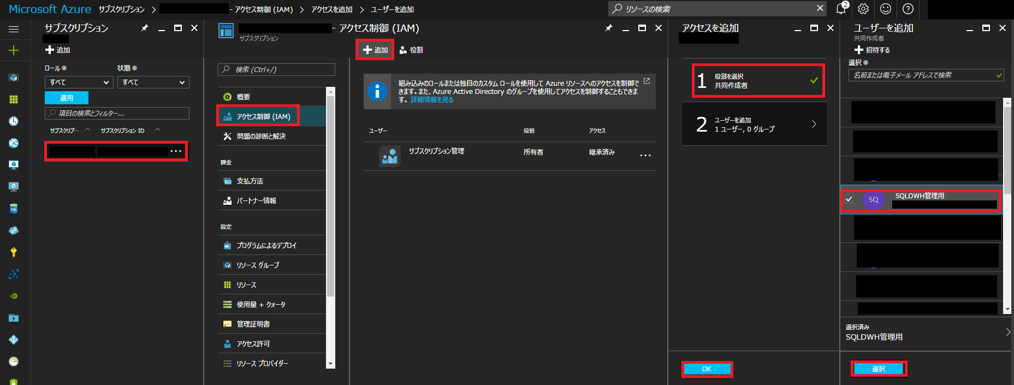Viewport: 1014px width, 385px height.
Task: Click the 役割 toolbar button
Action: [x=411, y=50]
